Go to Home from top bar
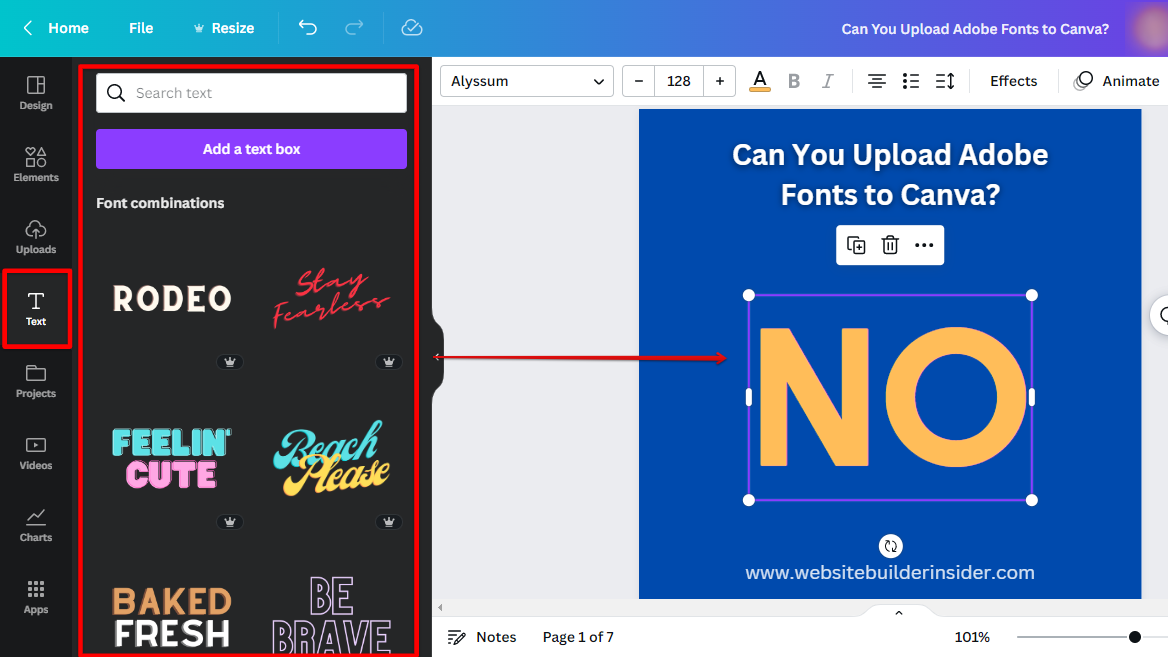1168x657 pixels. point(67,28)
